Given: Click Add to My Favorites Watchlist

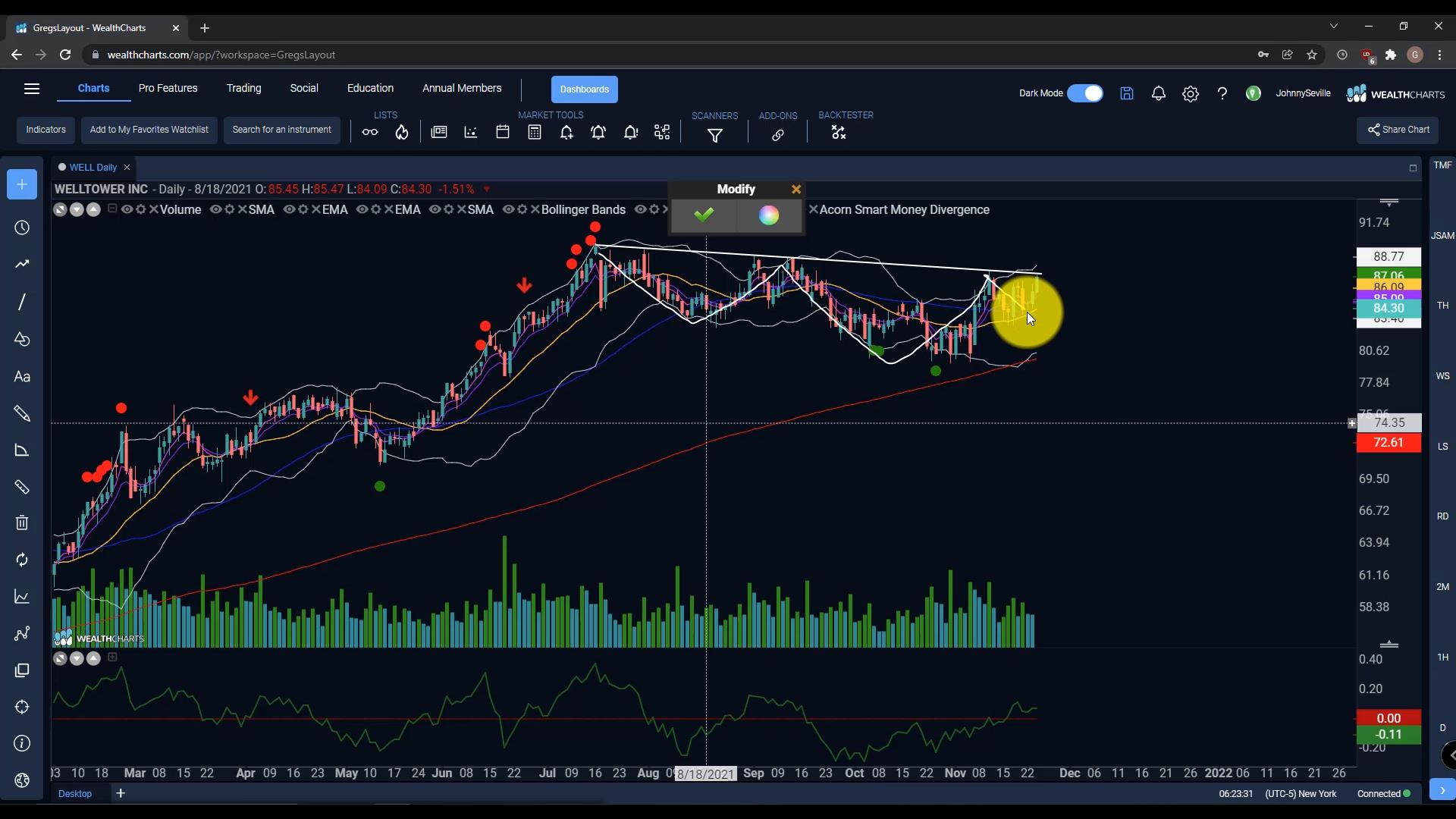Looking at the screenshot, I should pos(149,130).
